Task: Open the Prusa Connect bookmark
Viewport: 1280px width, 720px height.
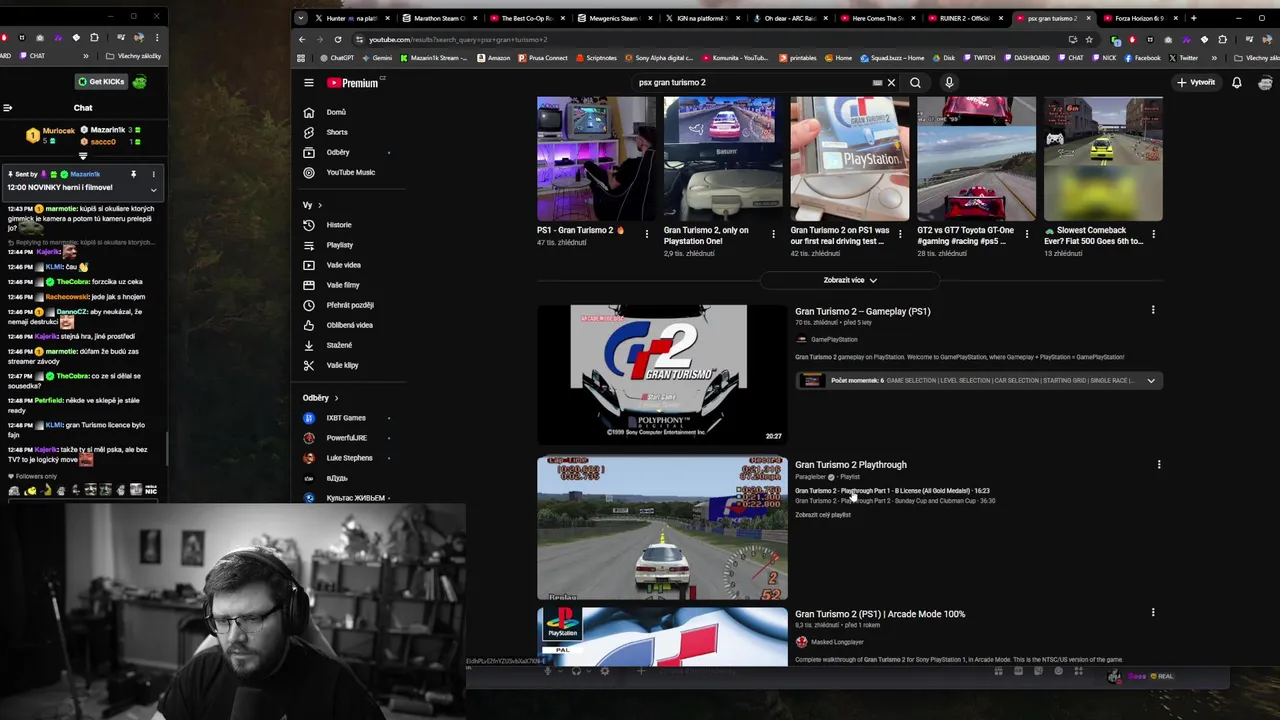Action: pyautogui.click(x=542, y=58)
